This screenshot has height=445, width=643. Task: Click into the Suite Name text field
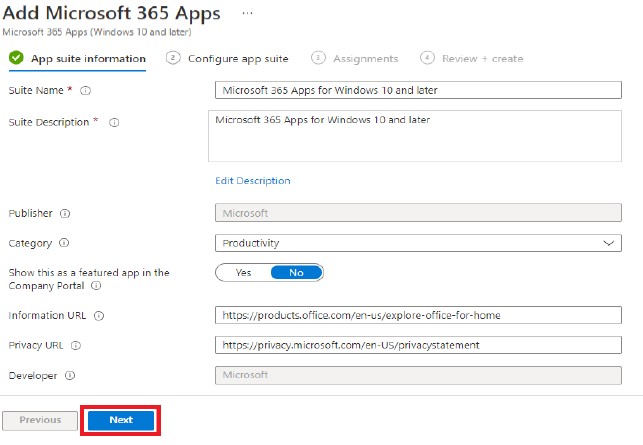(418, 90)
